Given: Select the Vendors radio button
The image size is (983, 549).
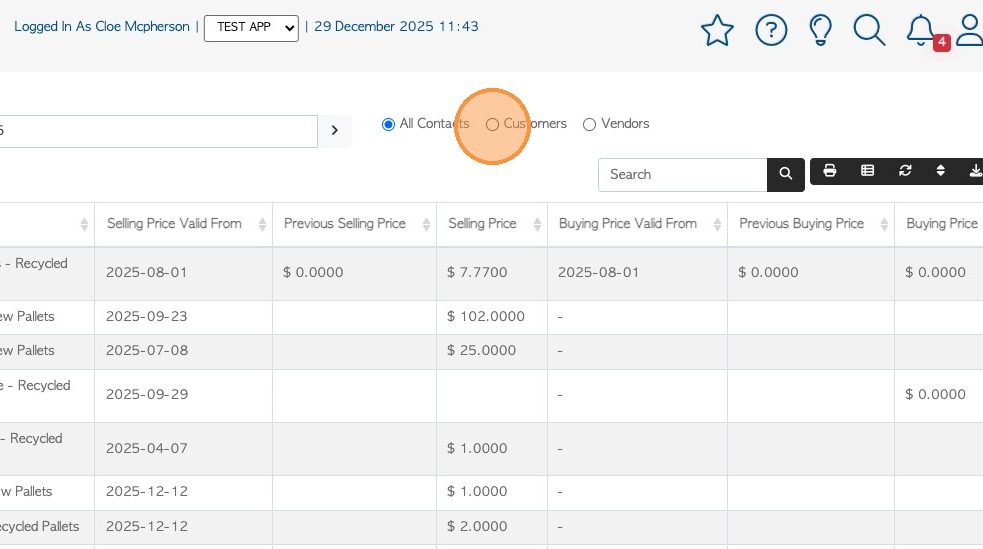Looking at the screenshot, I should 589,125.
